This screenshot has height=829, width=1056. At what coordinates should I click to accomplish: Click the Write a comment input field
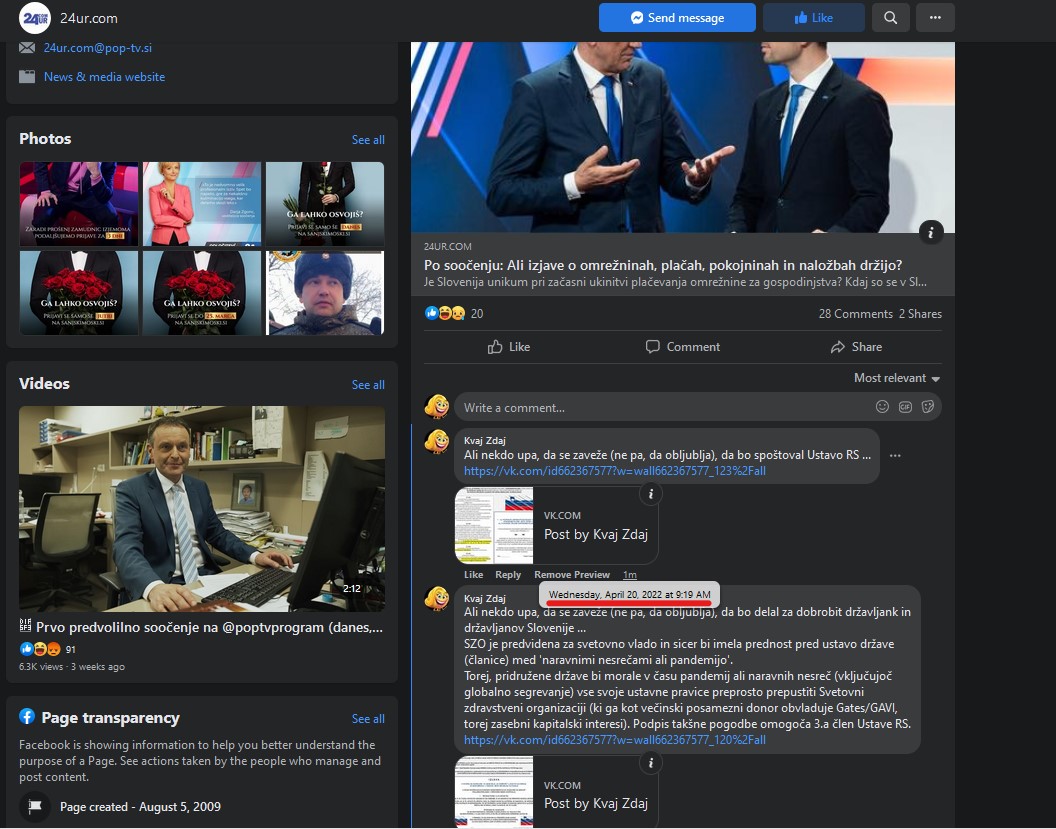coord(660,408)
